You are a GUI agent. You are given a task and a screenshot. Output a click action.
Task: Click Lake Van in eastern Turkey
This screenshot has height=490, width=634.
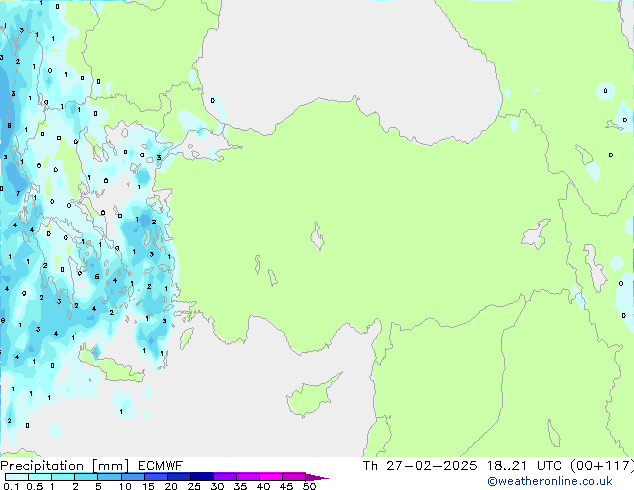click(x=536, y=235)
